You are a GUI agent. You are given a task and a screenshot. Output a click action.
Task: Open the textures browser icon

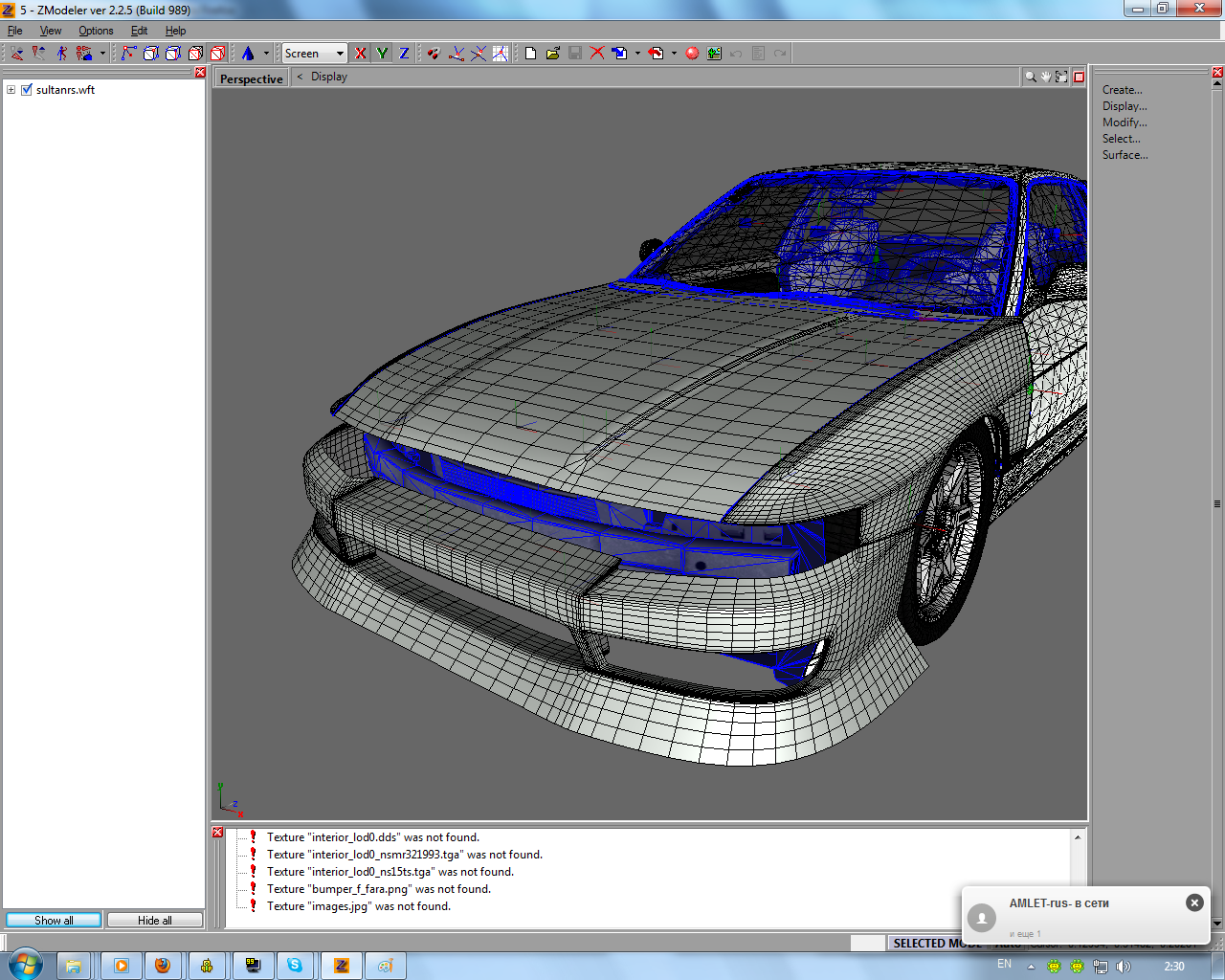pos(714,54)
